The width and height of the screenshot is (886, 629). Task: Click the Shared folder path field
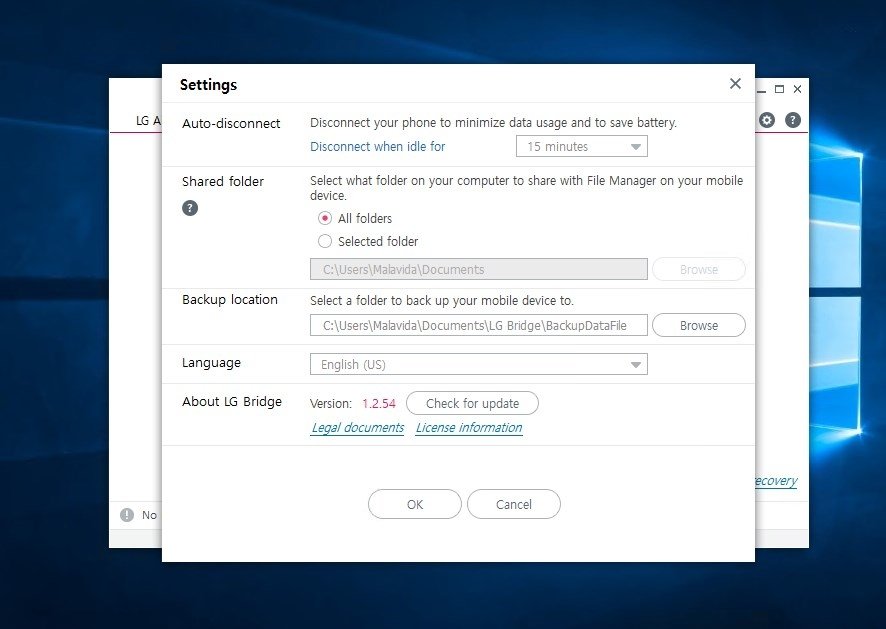[x=479, y=270]
